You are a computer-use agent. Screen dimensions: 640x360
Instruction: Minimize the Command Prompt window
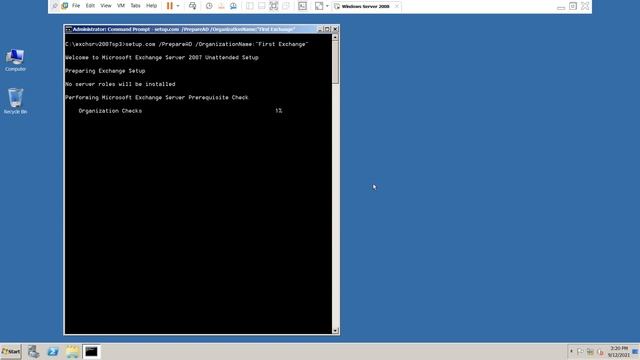point(320,29)
